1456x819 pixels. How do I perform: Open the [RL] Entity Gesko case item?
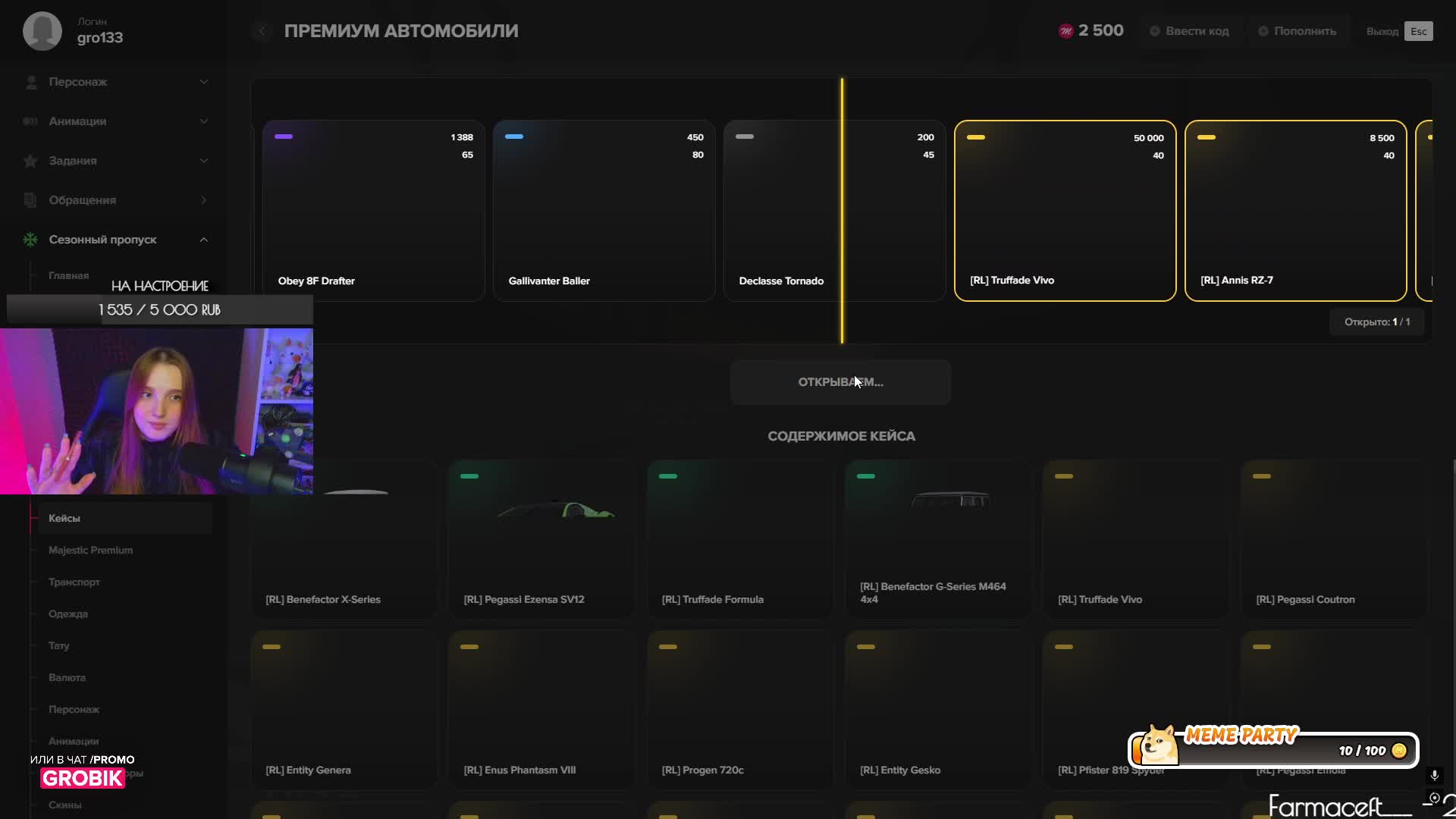pos(938,710)
